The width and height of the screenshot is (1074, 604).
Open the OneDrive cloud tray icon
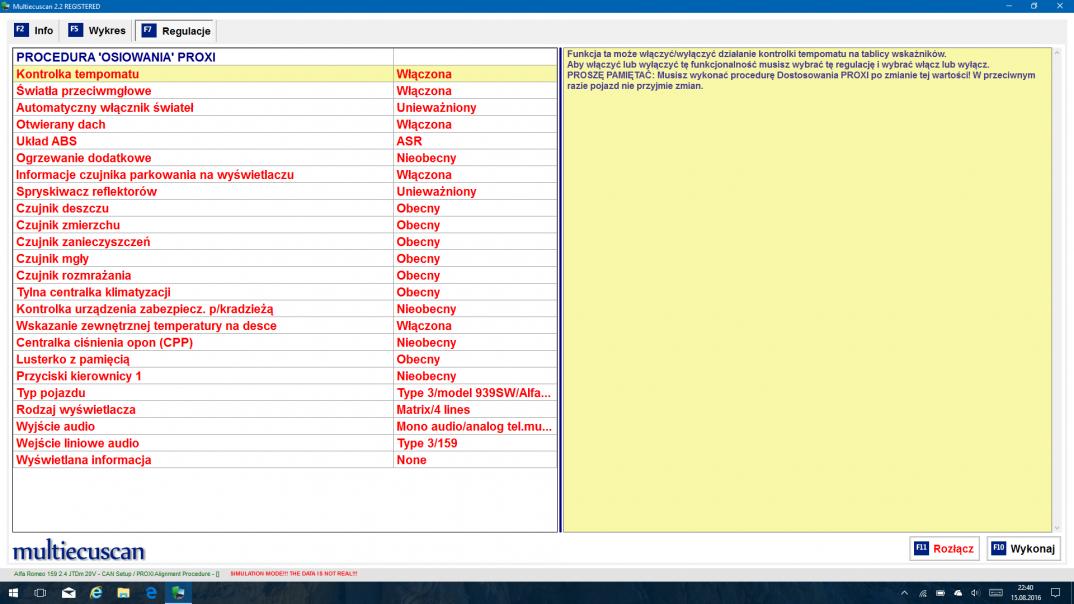pos(958,593)
